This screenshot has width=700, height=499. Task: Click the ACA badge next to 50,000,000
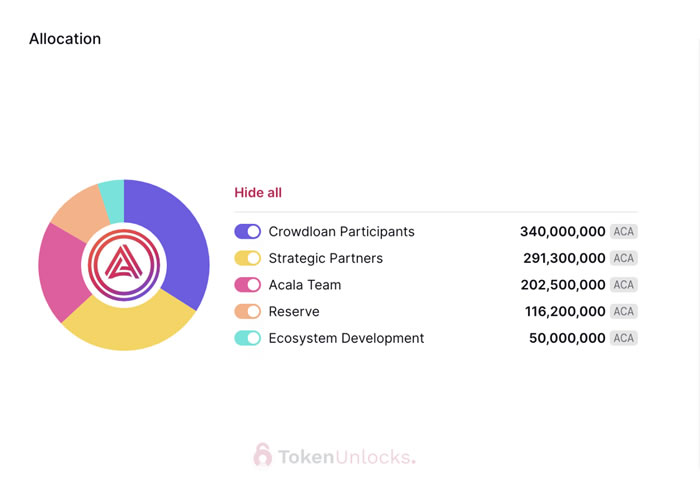(x=624, y=338)
